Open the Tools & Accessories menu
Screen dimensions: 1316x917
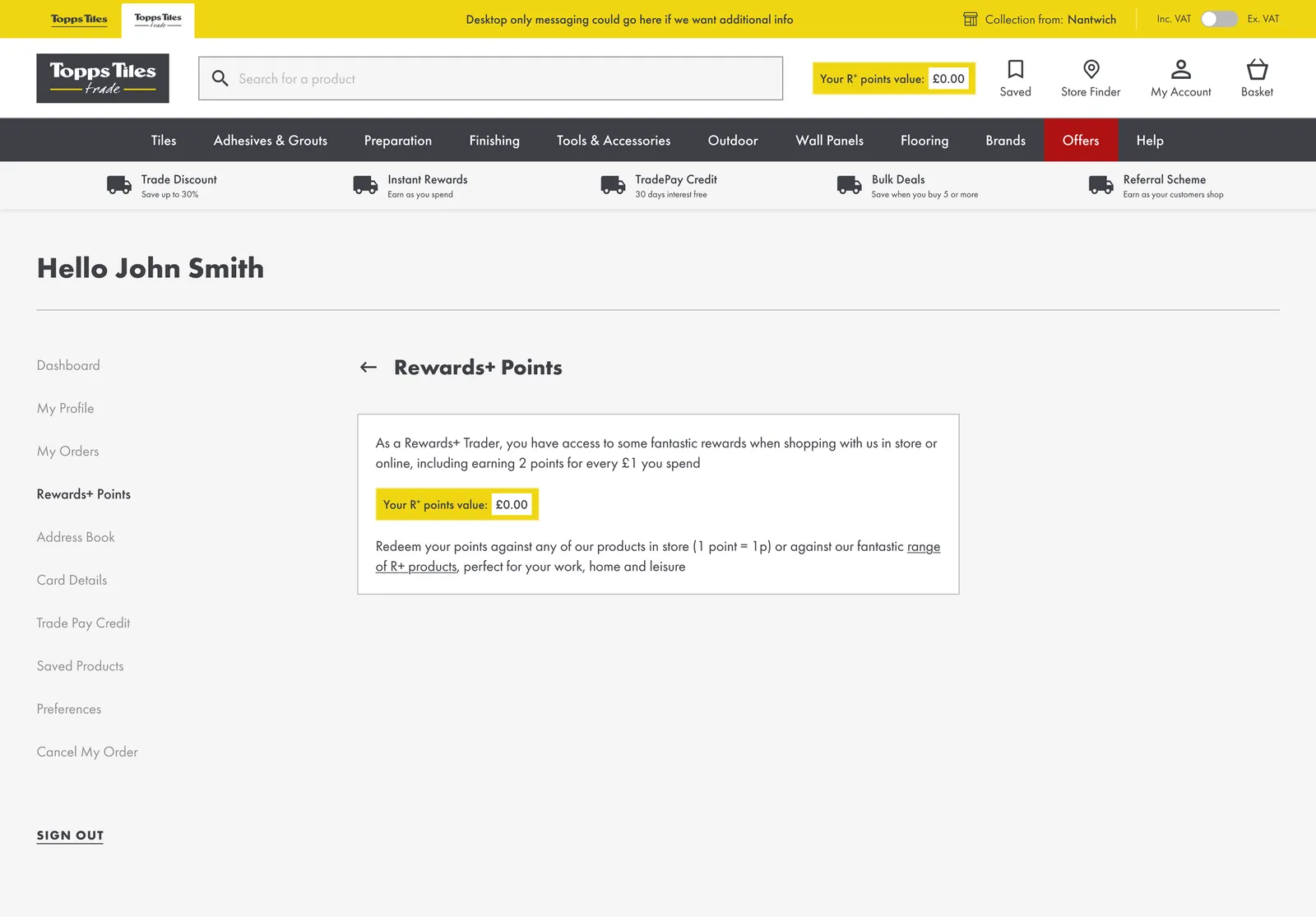coord(614,141)
